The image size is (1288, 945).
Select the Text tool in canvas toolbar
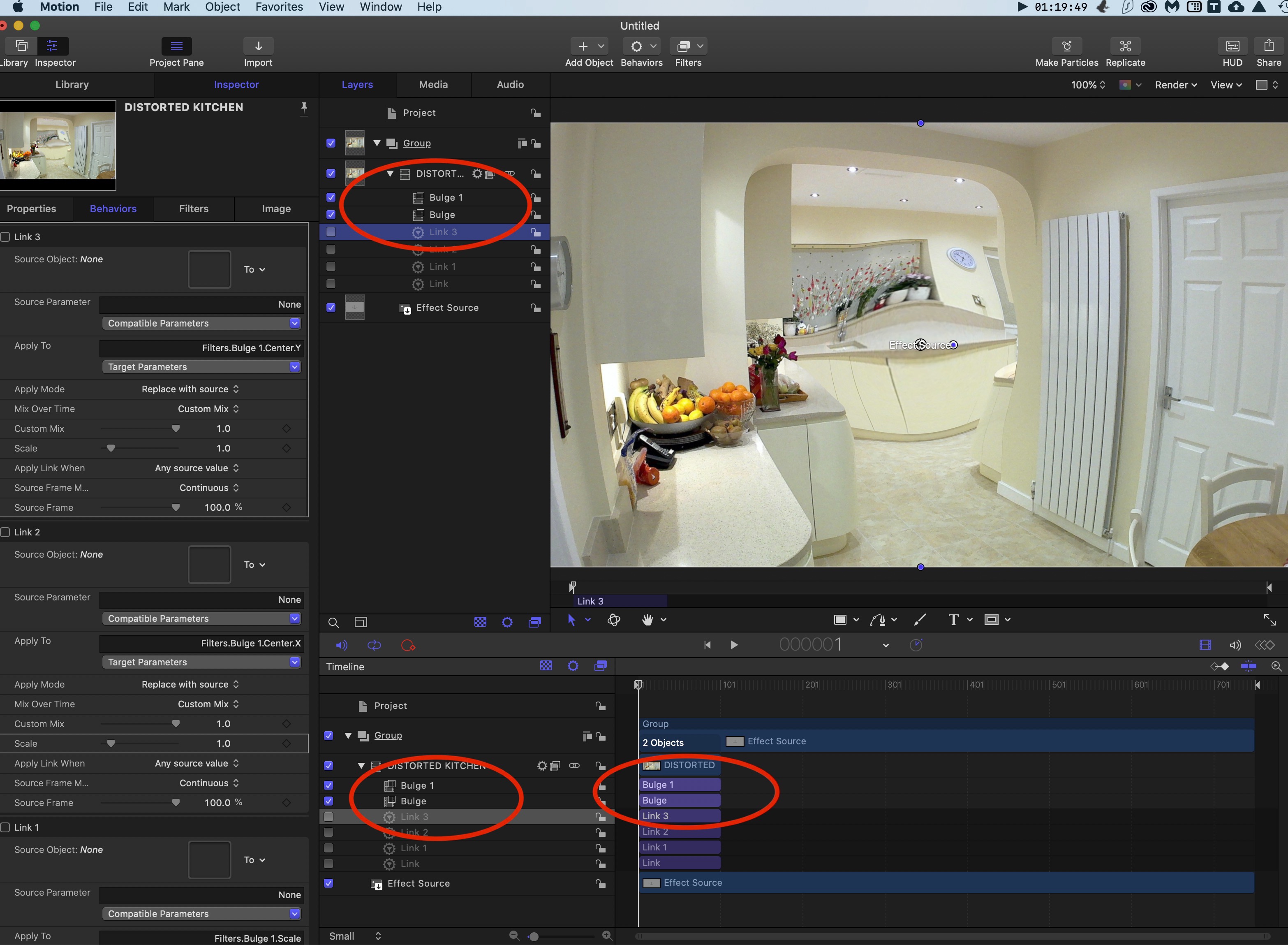pos(953,620)
